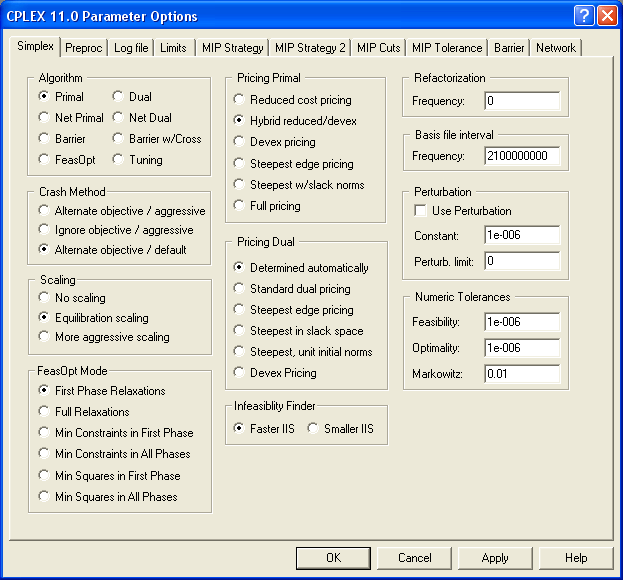The image size is (623, 580).
Task: Apply the parameter changes
Action: (495, 558)
